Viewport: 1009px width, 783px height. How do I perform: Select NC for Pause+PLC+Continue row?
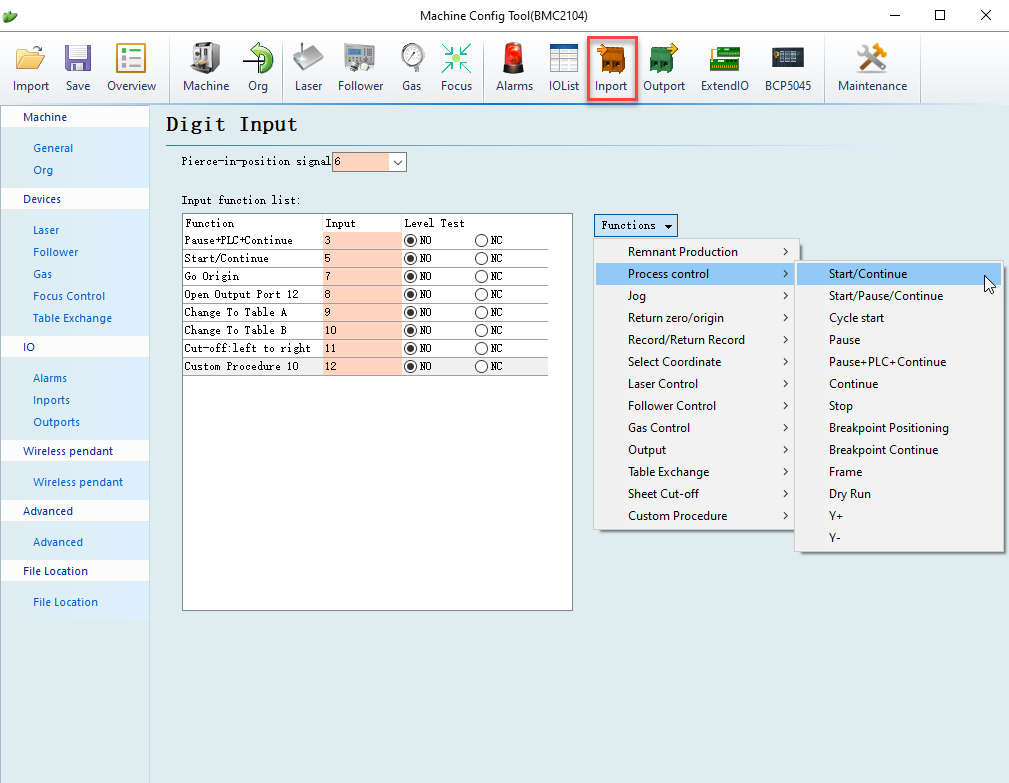click(481, 241)
